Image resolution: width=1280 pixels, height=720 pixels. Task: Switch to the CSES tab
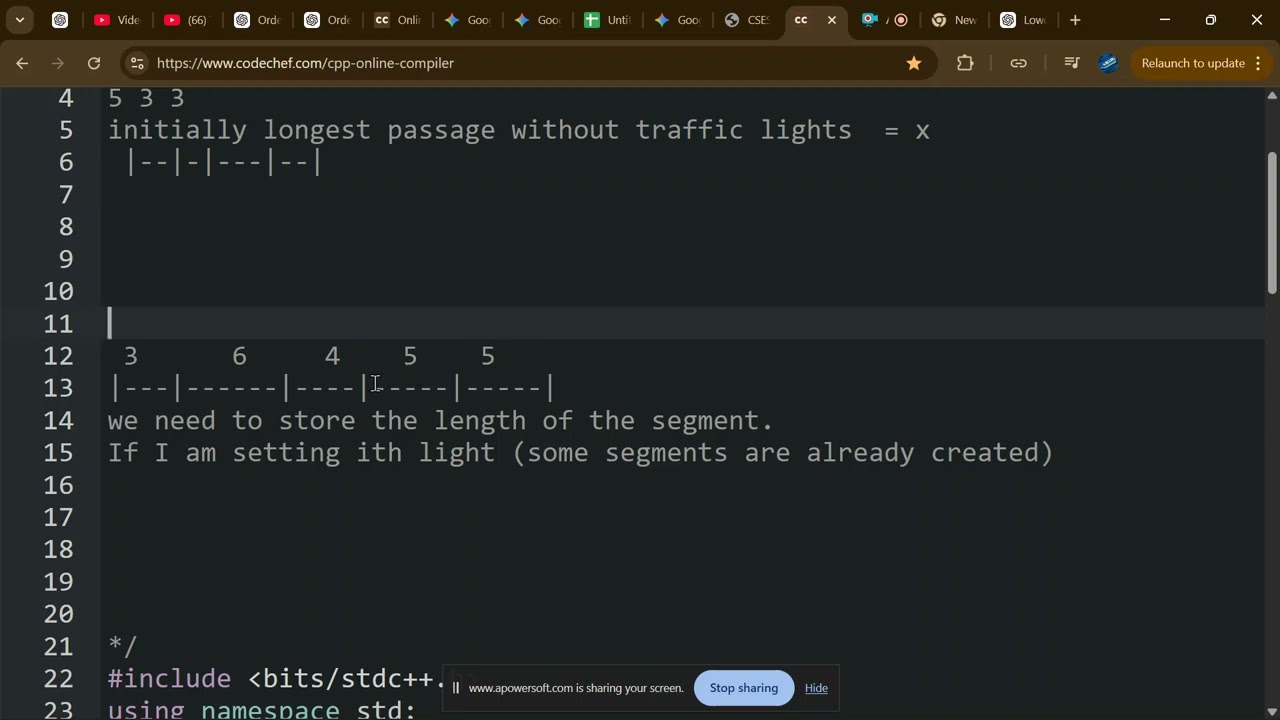coord(747,20)
